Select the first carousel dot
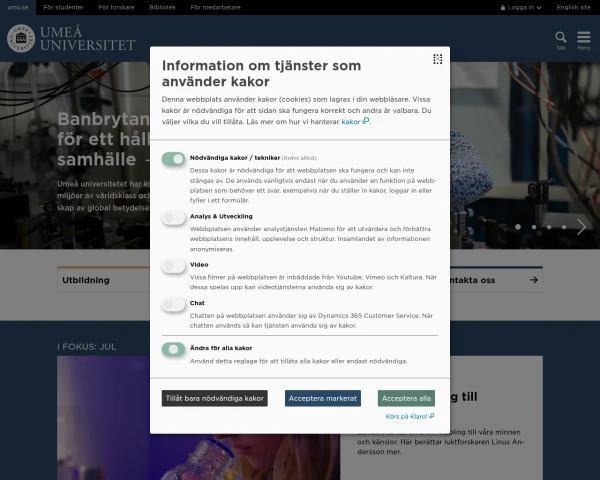 click(x=518, y=227)
